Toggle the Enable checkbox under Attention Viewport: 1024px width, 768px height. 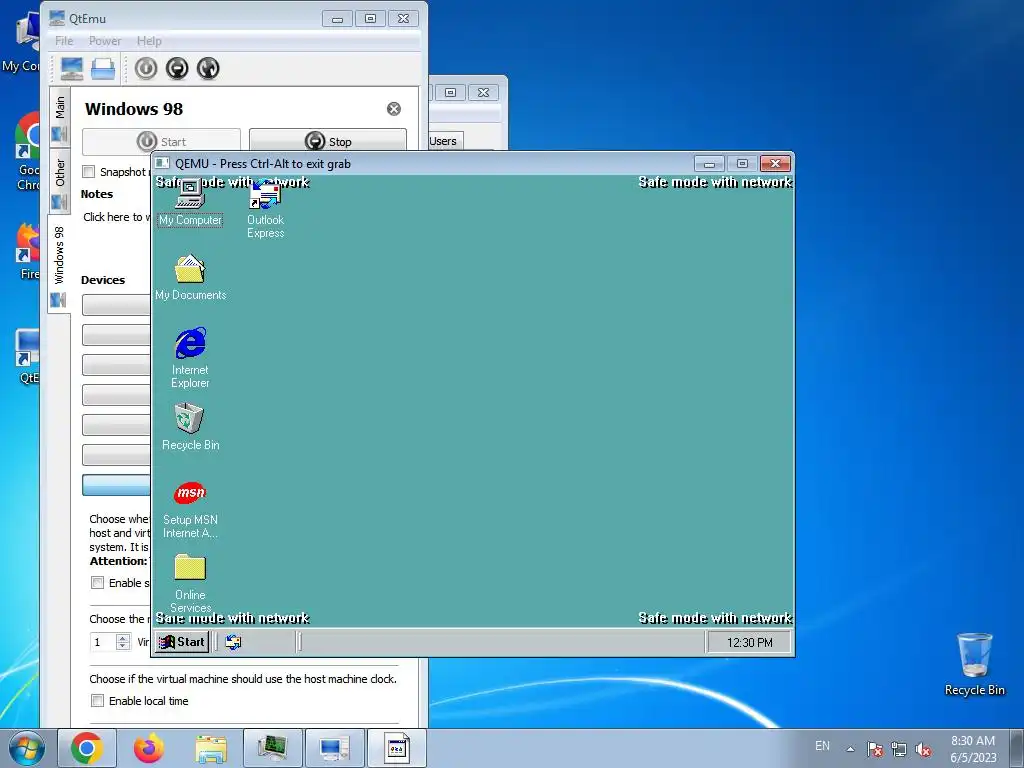click(97, 583)
